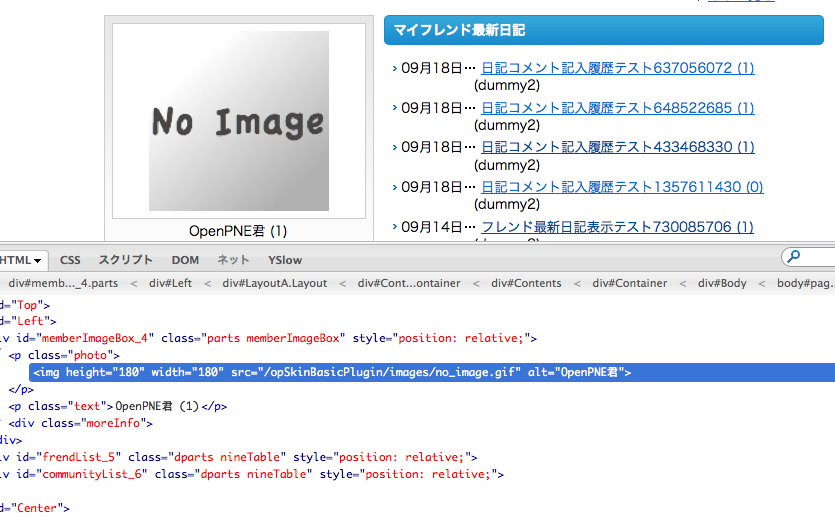Image resolution: width=835 pixels, height=517 pixels.
Task: Select div#Body breadcrumb item
Action: [x=722, y=283]
